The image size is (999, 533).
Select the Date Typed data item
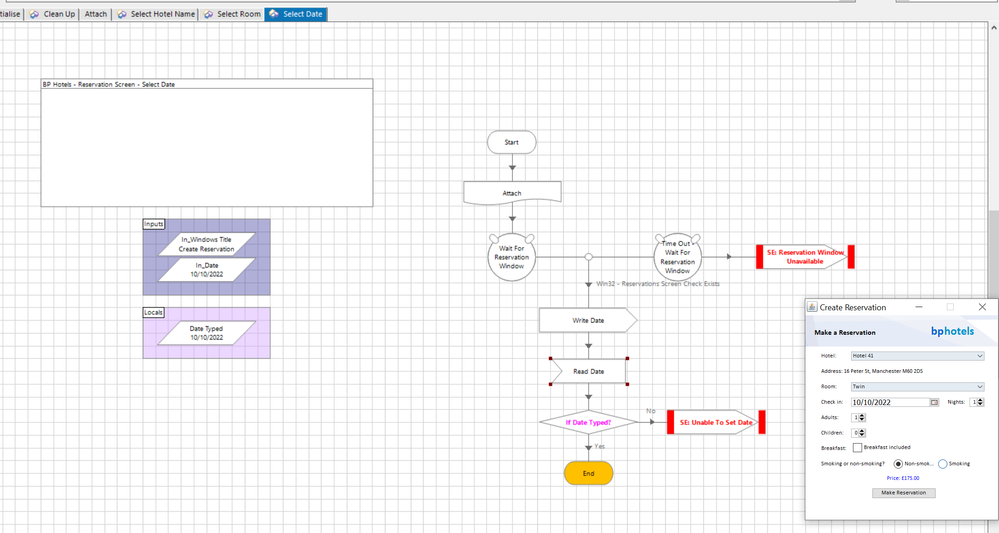tap(206, 333)
